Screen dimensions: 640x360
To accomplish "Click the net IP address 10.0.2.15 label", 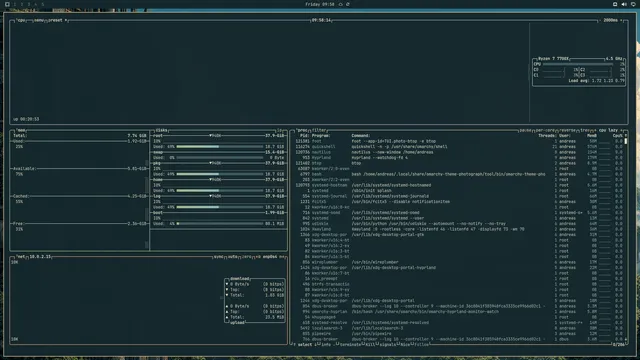I will (40, 257).
